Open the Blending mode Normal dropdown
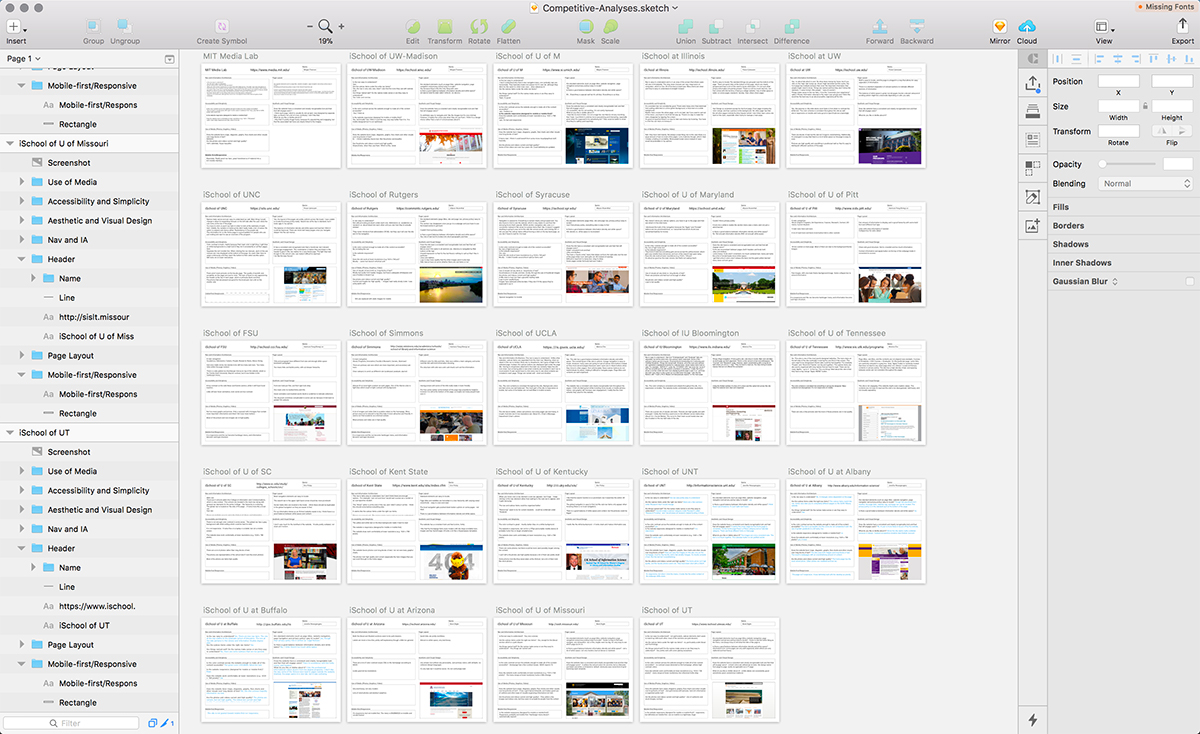Viewport: 1200px width, 734px height. 1146,184
